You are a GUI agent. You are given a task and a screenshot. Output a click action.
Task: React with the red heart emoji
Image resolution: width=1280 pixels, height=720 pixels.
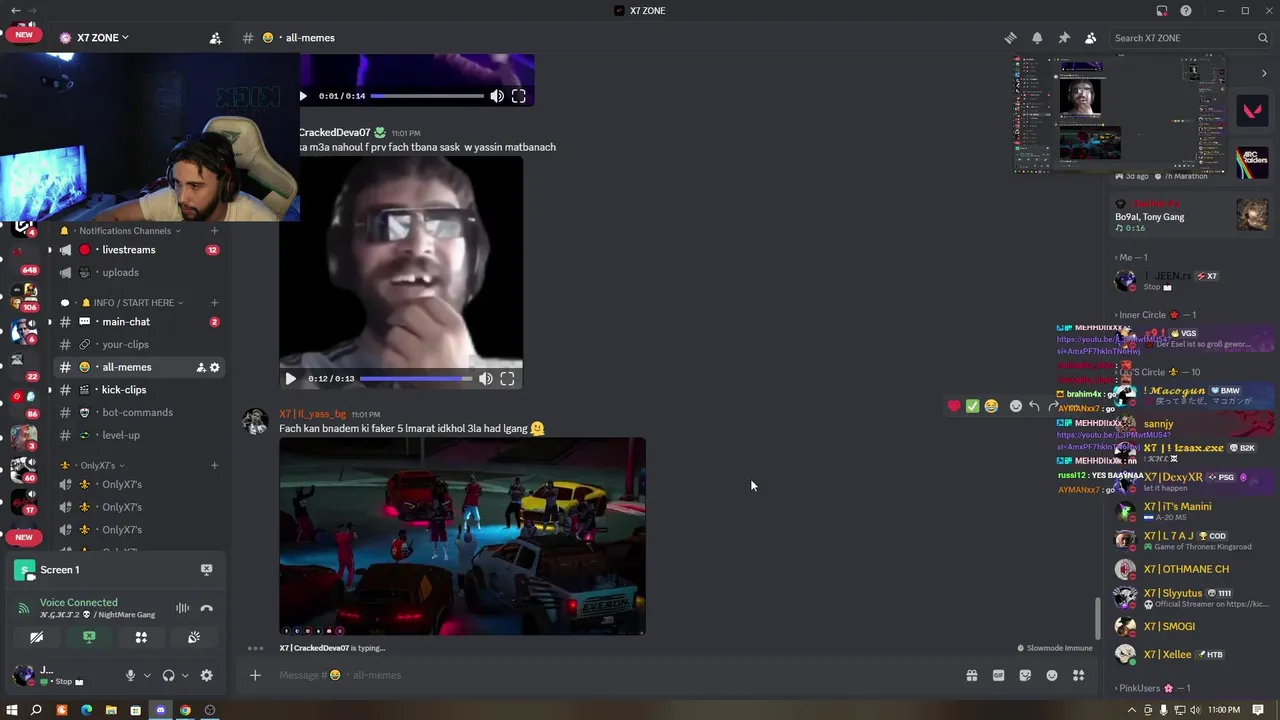click(954, 406)
